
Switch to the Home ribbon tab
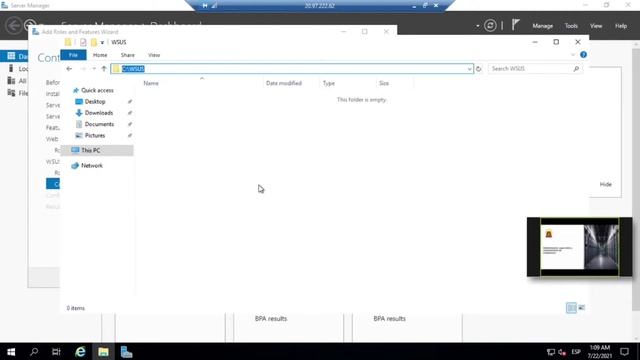click(x=100, y=55)
